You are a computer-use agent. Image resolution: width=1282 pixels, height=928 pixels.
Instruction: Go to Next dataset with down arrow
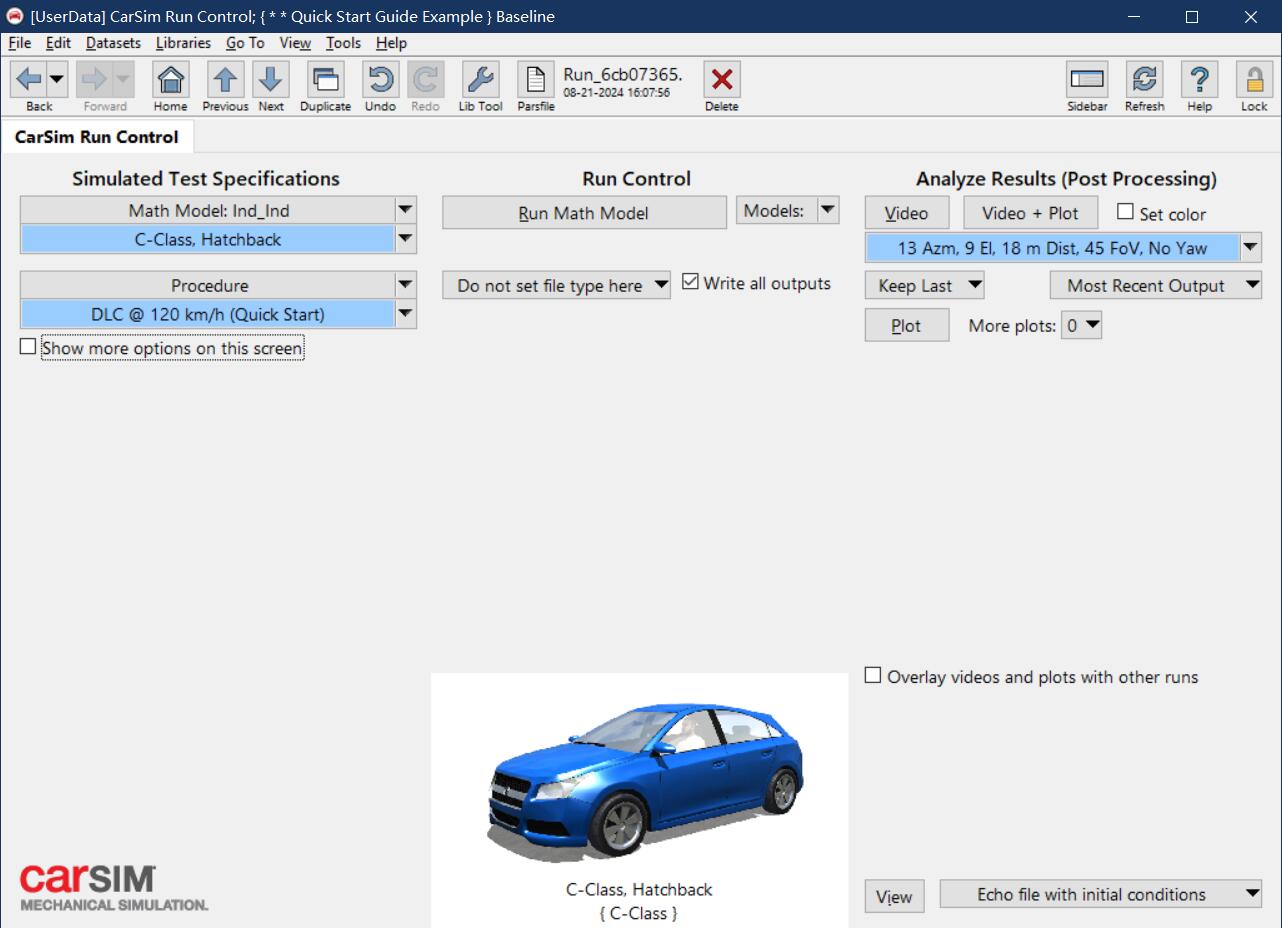pyautogui.click(x=271, y=79)
